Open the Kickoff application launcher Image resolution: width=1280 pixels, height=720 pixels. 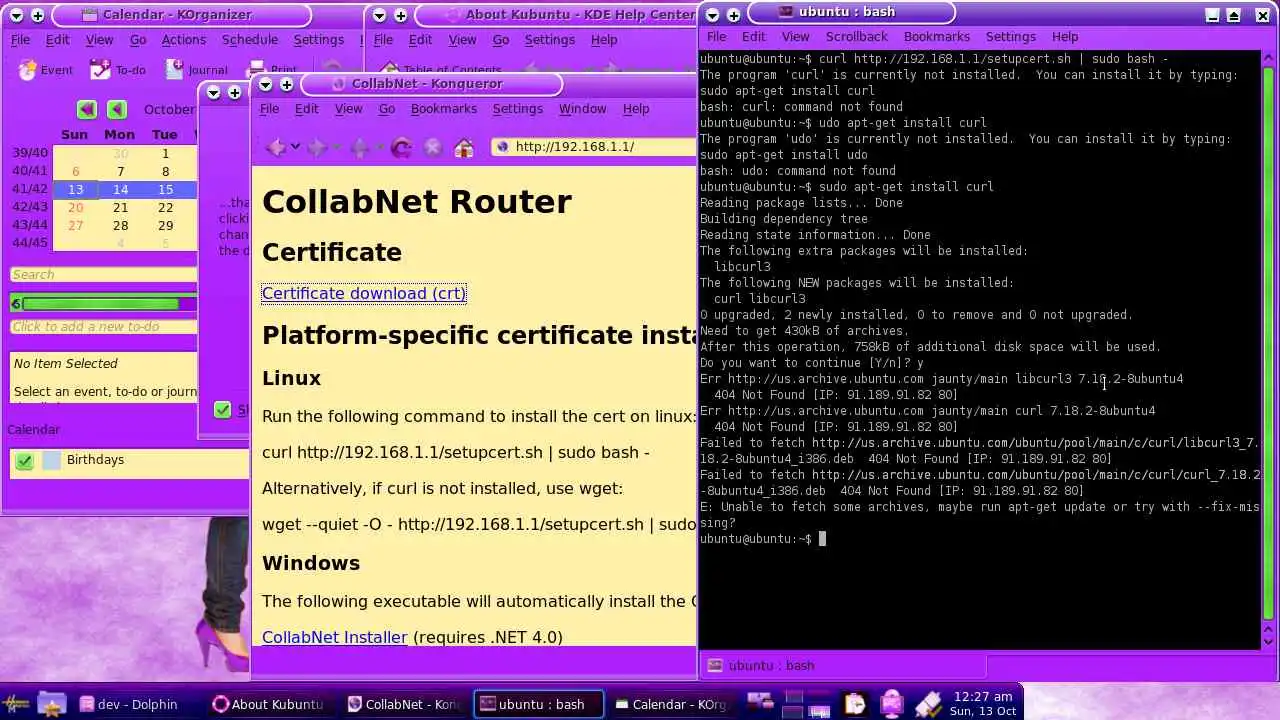click(15, 704)
